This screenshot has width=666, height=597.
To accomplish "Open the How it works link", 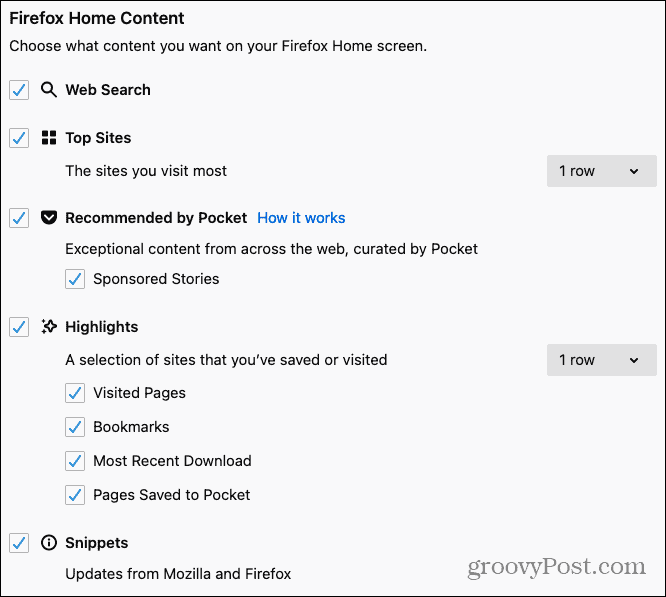I will coord(301,218).
